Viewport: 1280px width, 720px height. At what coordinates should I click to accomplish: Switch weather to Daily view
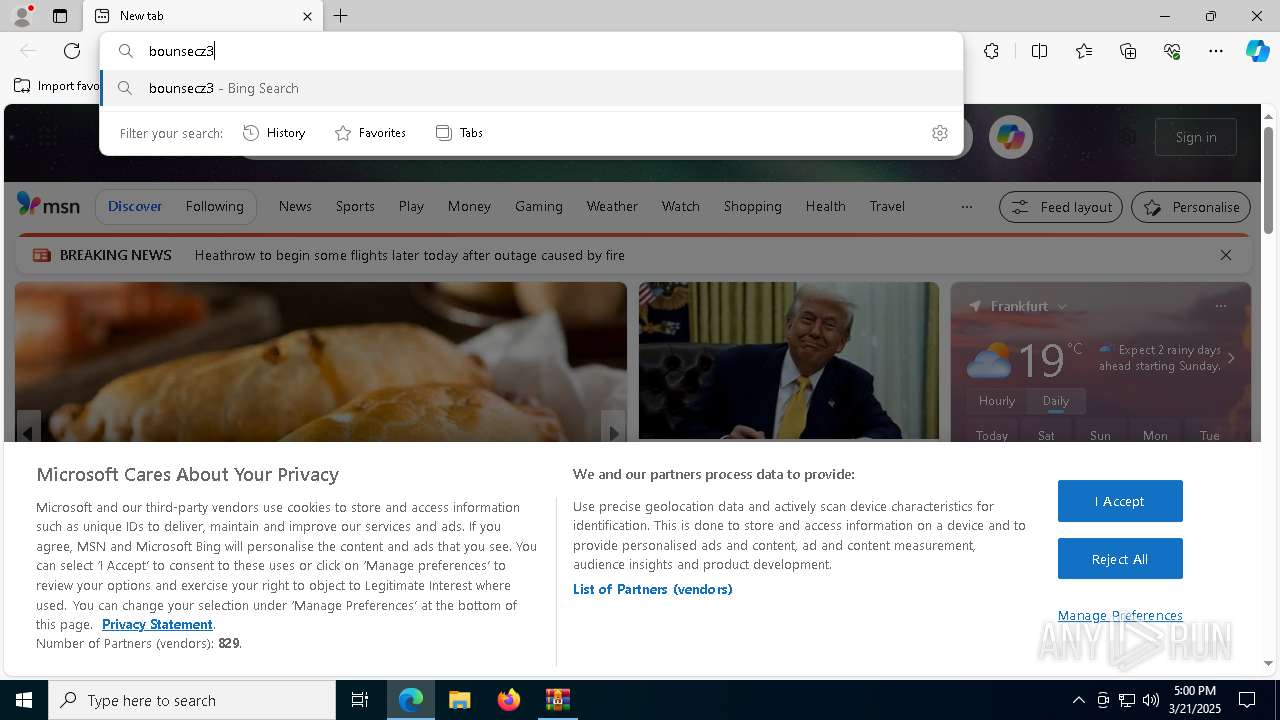(1056, 401)
